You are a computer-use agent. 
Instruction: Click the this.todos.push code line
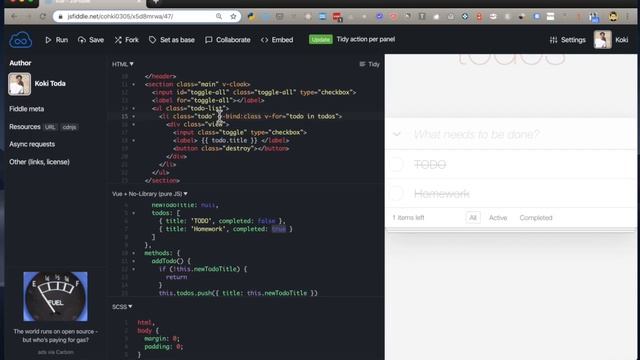click(238, 293)
